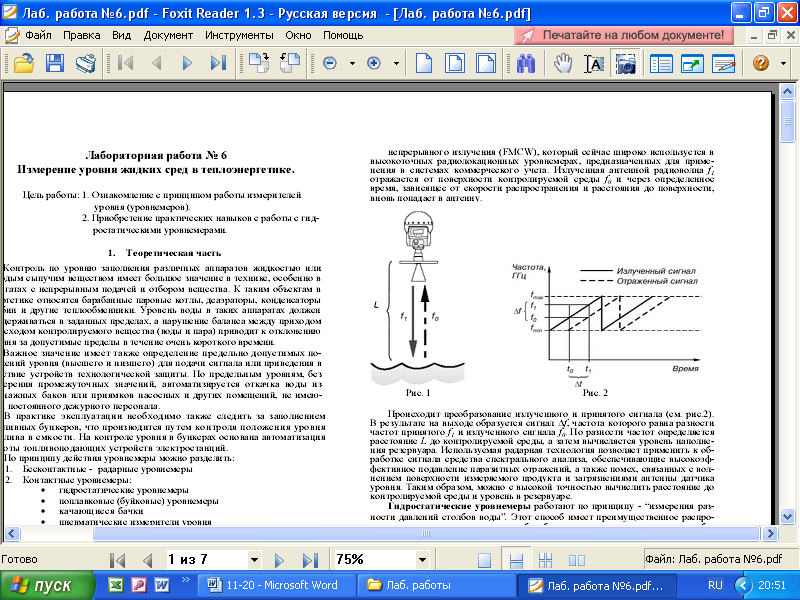Click the vertical scrollbar up arrow

(x=787, y=92)
